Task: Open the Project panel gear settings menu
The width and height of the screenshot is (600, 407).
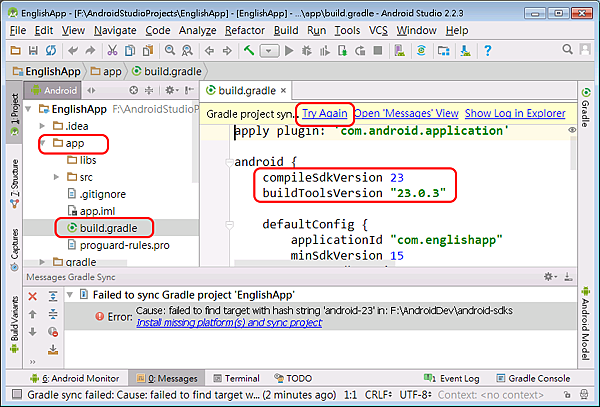Action: tap(171, 90)
